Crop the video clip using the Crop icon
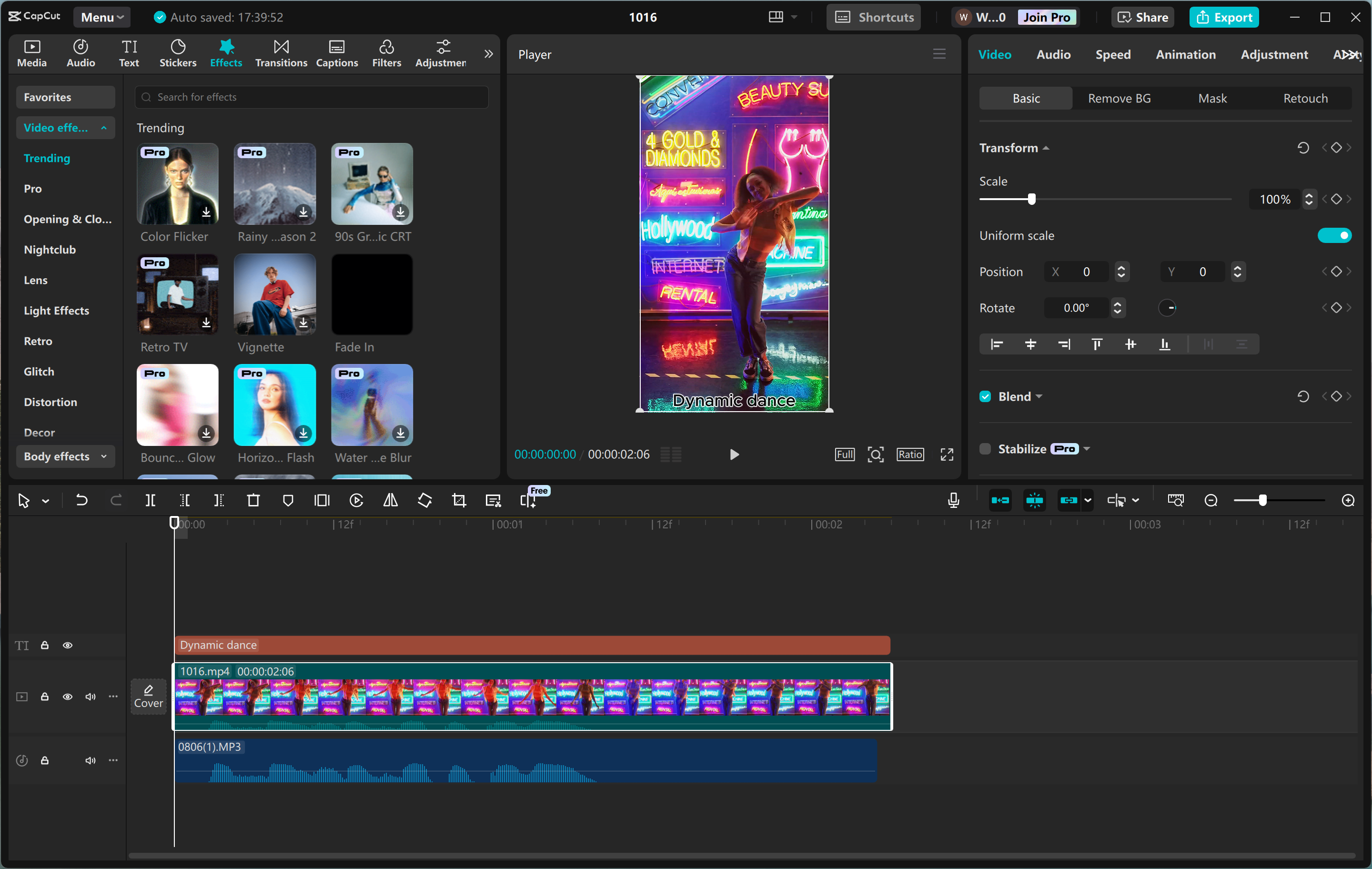This screenshot has height=869, width=1372. pos(459,500)
